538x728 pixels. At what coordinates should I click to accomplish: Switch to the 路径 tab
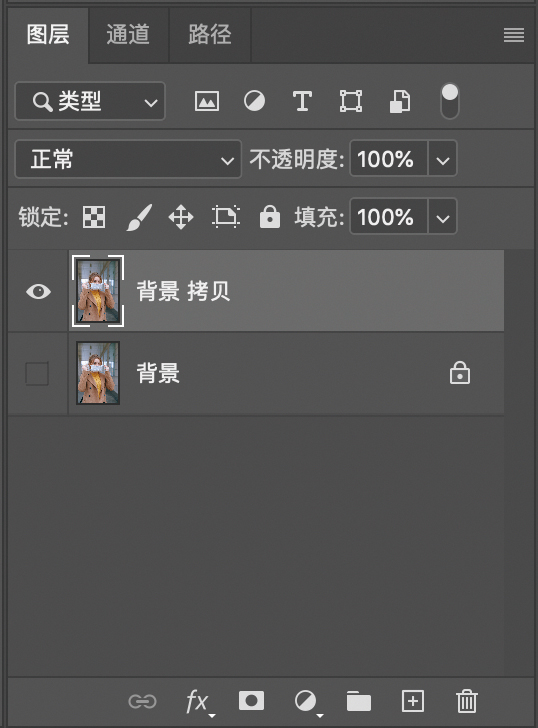[x=210, y=35]
